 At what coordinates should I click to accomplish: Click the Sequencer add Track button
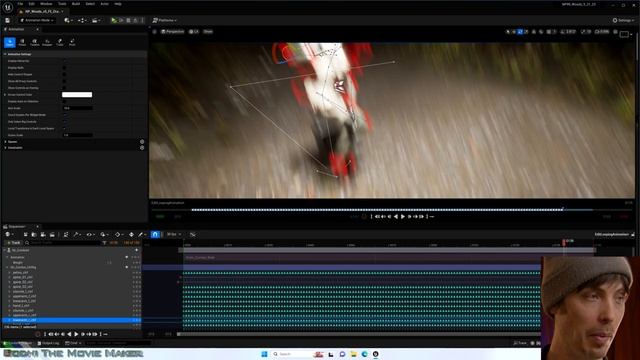click(13, 243)
